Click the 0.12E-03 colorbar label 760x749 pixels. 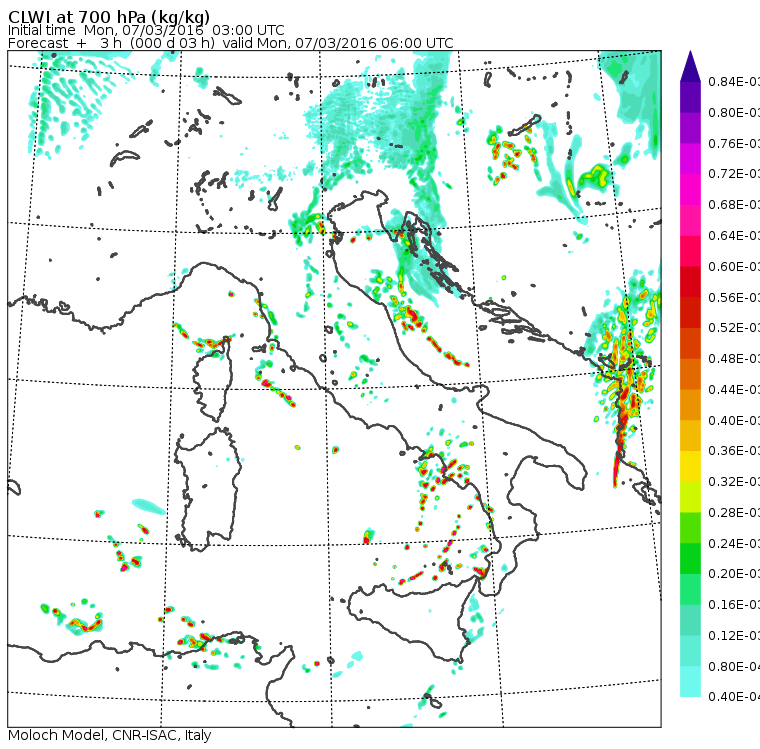click(734, 636)
